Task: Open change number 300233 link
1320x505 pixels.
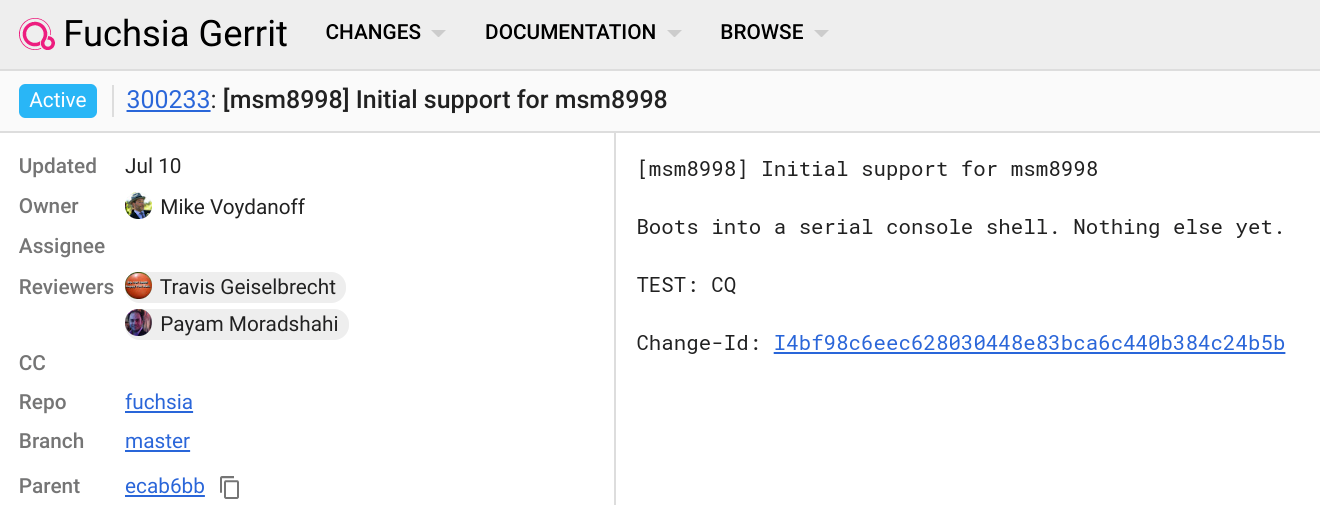Action: (x=168, y=100)
